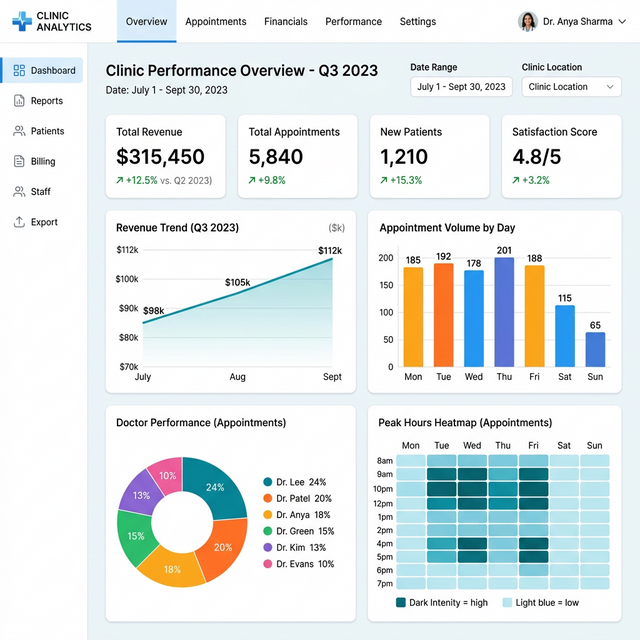Click the Wednesday bar labeled 178
Image resolution: width=640 pixels, height=640 pixels.
tap(474, 318)
